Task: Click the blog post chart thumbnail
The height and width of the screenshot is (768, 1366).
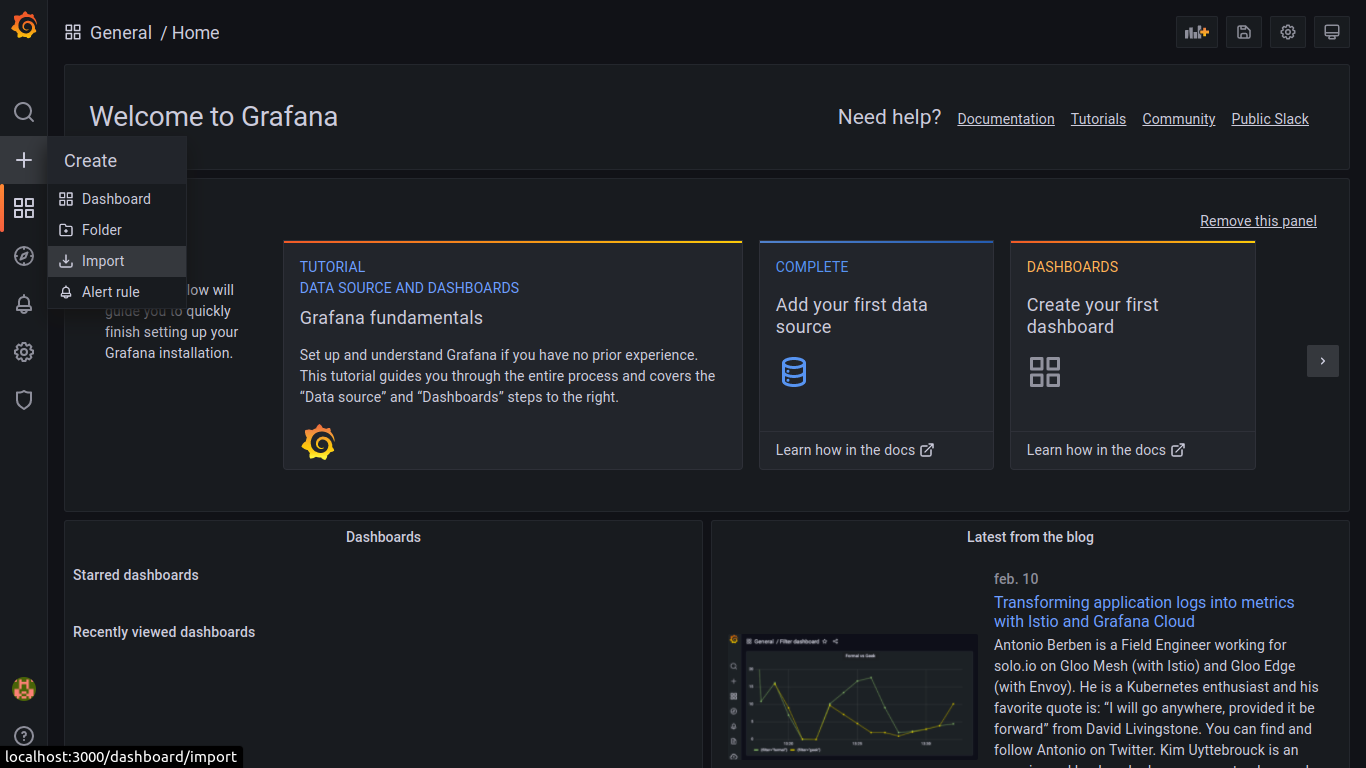Action: 852,697
